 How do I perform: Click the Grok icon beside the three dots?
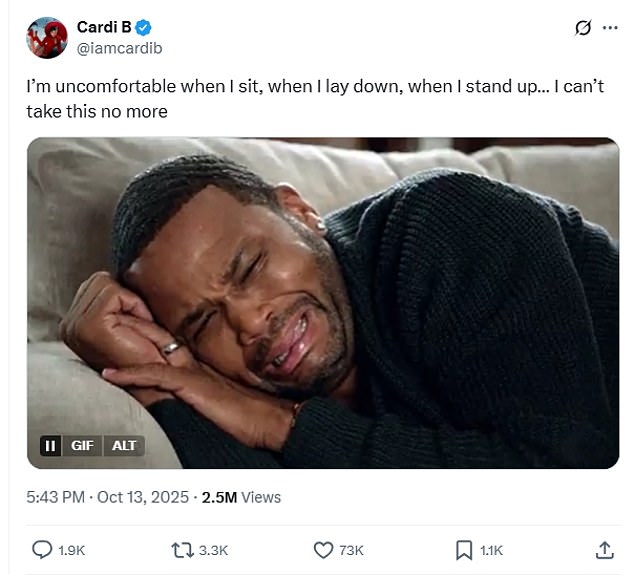click(583, 28)
